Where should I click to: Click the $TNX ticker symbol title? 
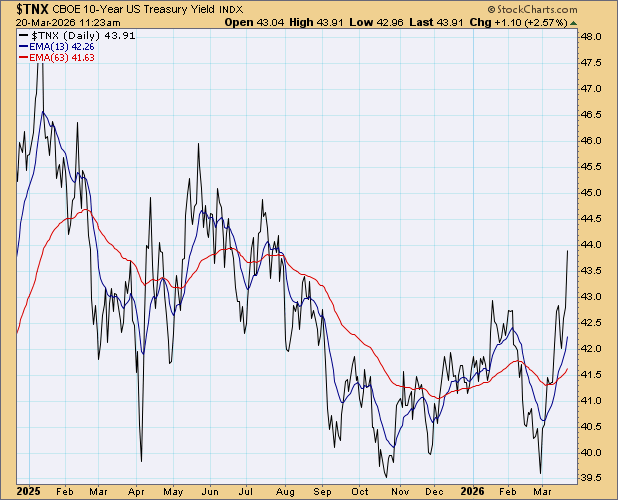tap(32, 9)
